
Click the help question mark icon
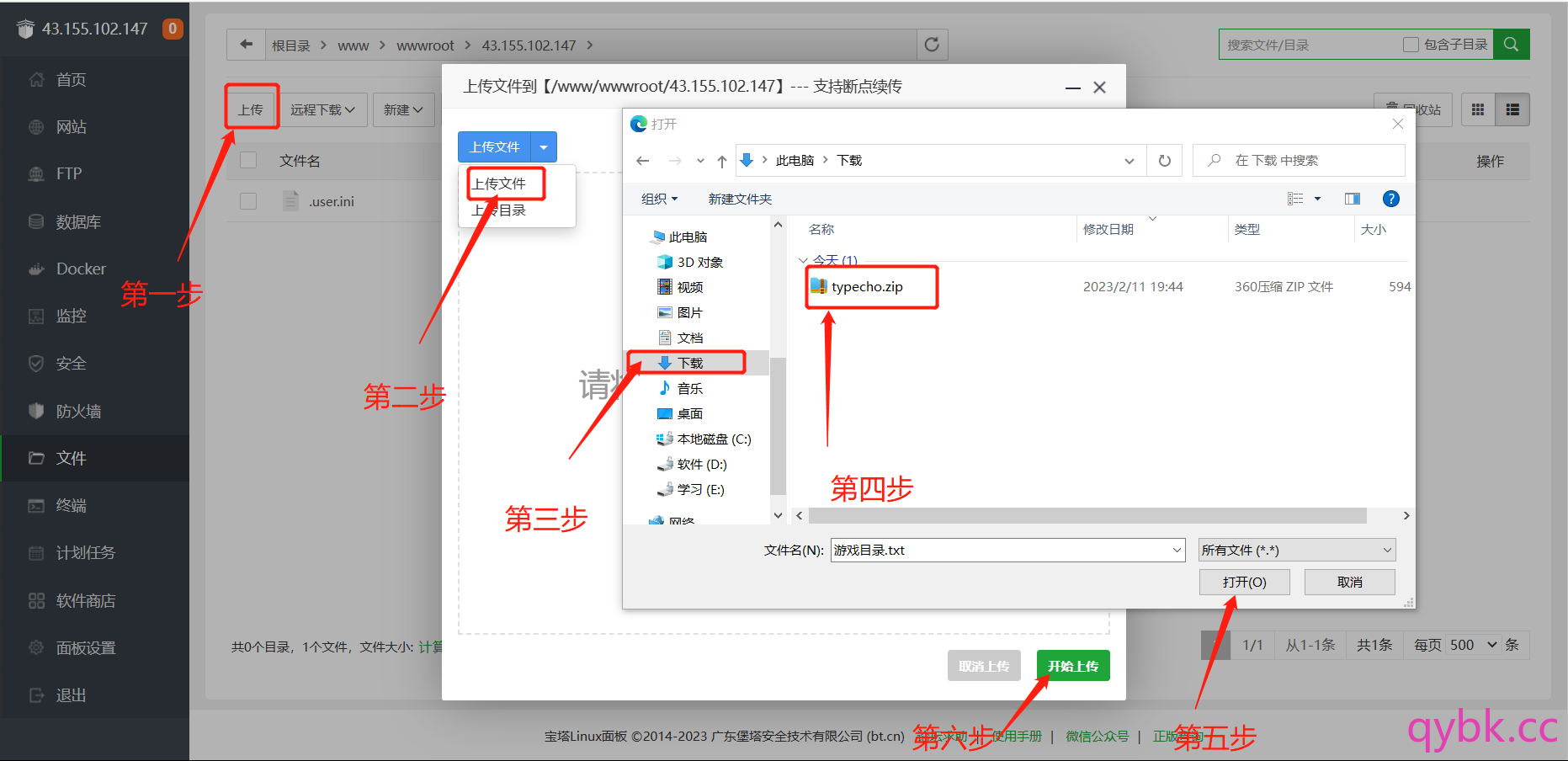pyautogui.click(x=1391, y=199)
